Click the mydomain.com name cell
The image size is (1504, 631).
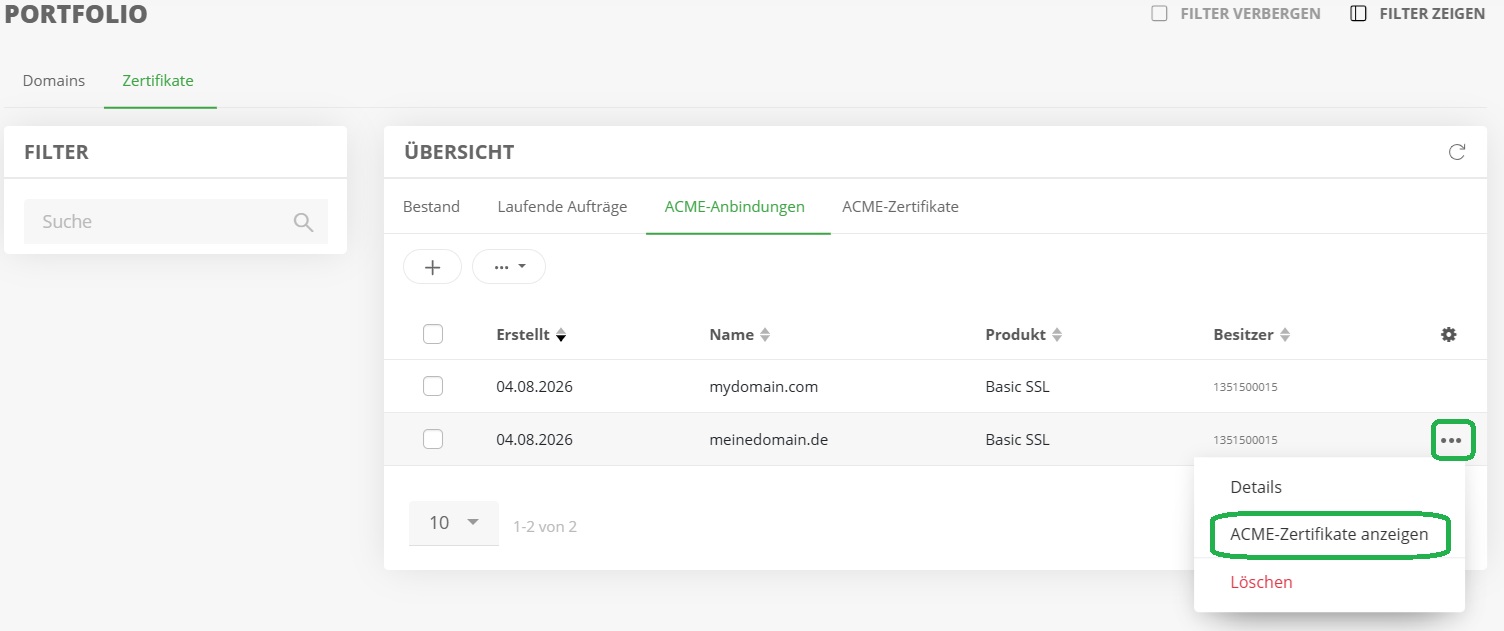pos(763,386)
